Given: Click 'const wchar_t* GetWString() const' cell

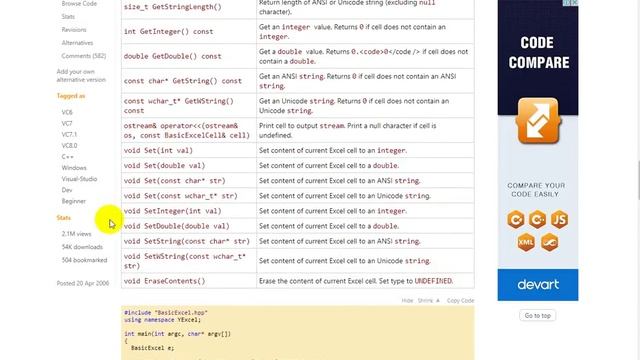Looking at the screenshot, I should click(189, 106).
